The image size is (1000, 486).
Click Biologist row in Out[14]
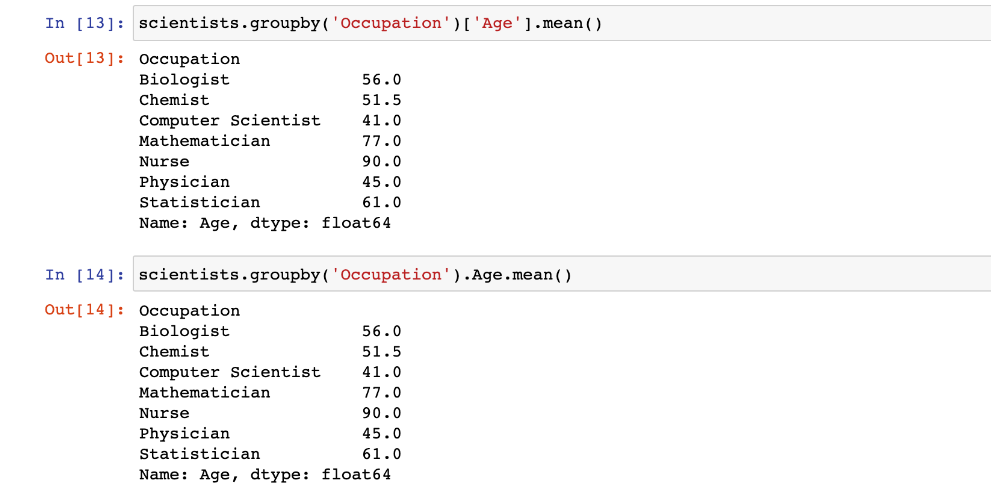coord(270,331)
